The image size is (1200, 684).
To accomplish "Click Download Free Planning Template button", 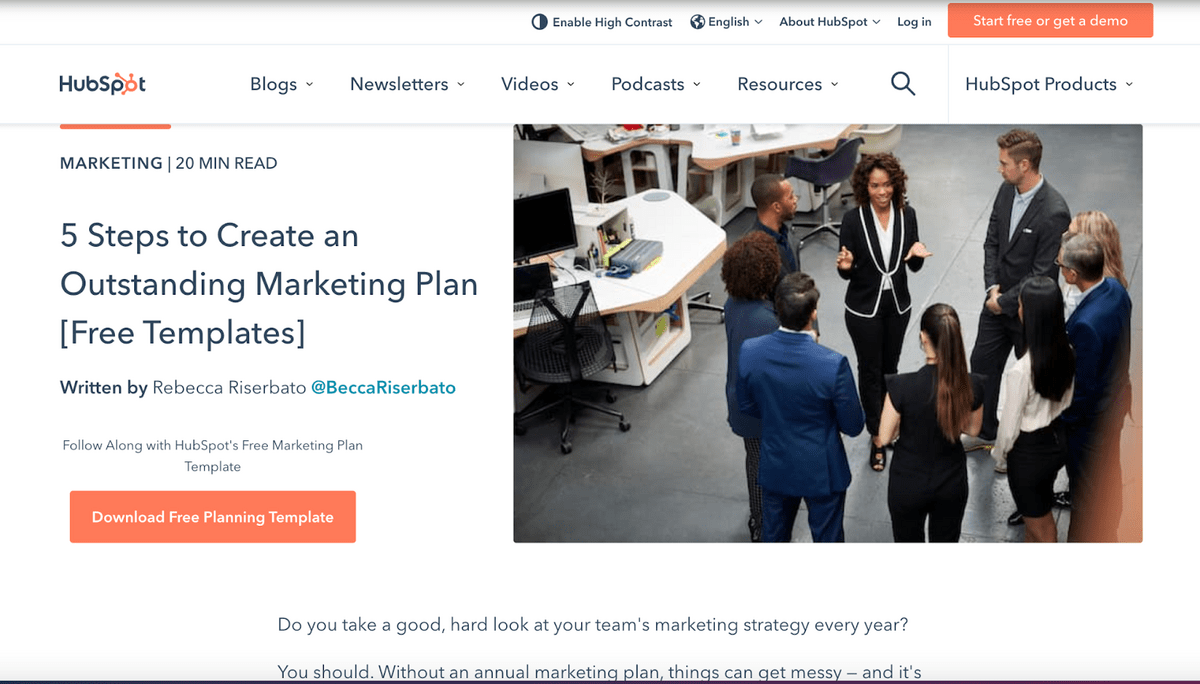I will coord(213,517).
